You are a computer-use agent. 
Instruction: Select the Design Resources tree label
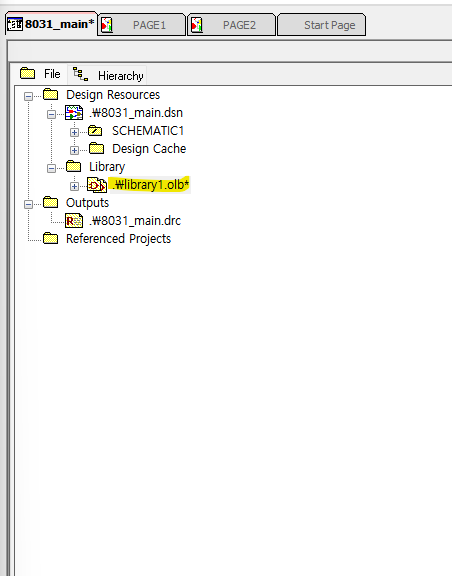[x=113, y=95]
